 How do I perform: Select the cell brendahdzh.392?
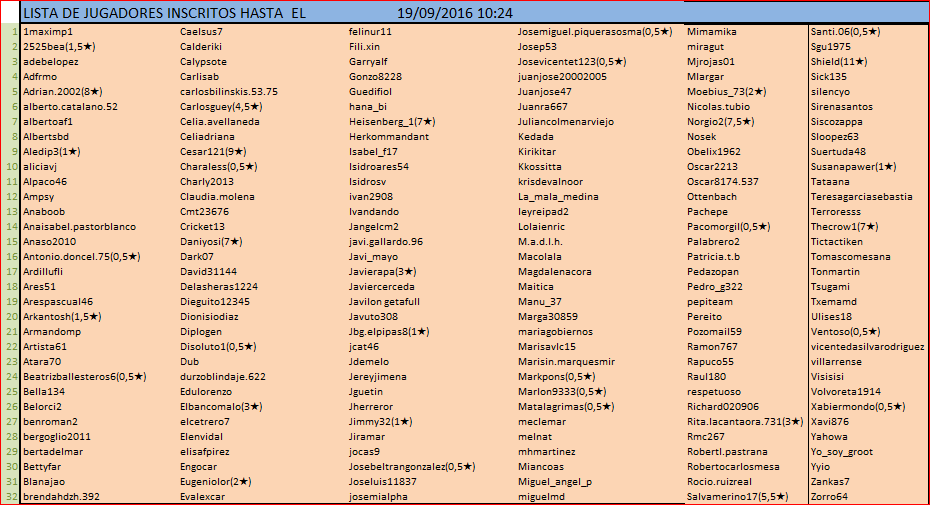61,496
